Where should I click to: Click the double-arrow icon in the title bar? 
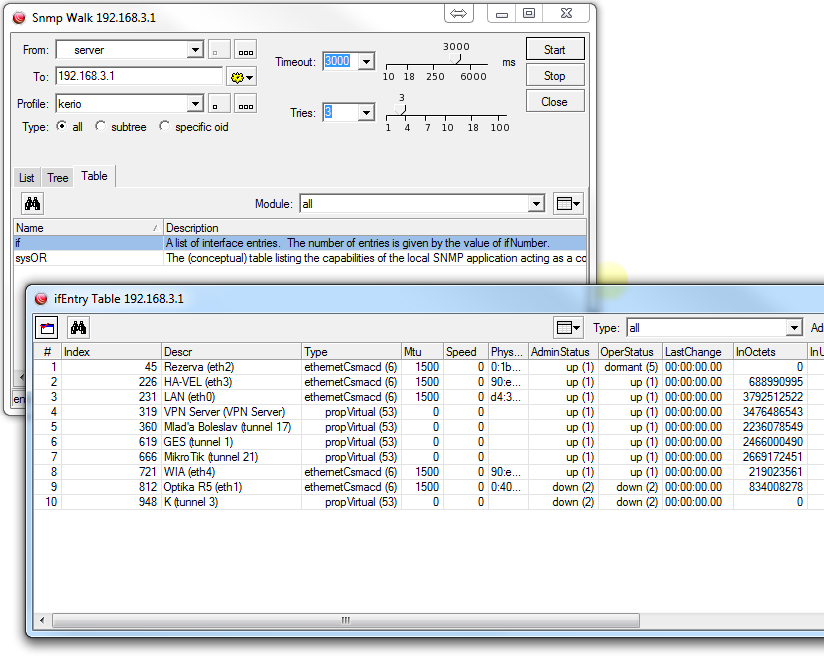[x=459, y=14]
